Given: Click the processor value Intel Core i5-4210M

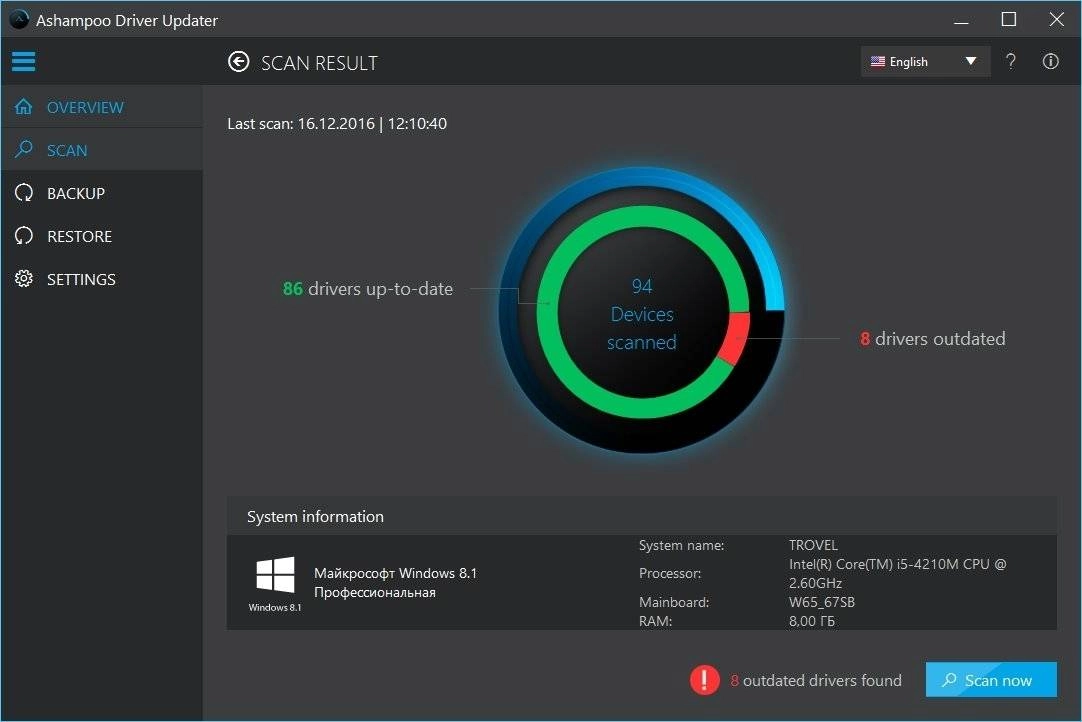Looking at the screenshot, I should [x=897, y=573].
